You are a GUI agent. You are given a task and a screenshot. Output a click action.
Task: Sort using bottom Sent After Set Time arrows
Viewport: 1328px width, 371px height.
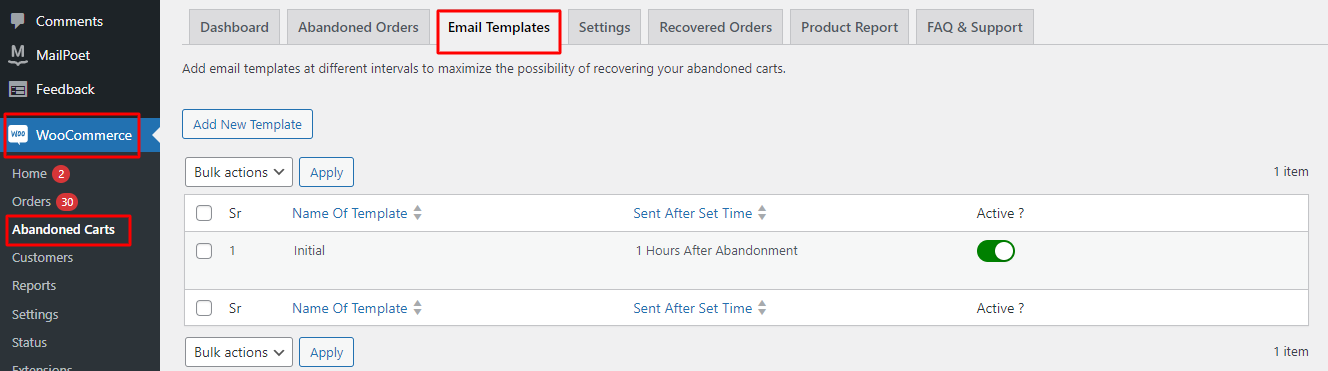pyautogui.click(x=762, y=308)
